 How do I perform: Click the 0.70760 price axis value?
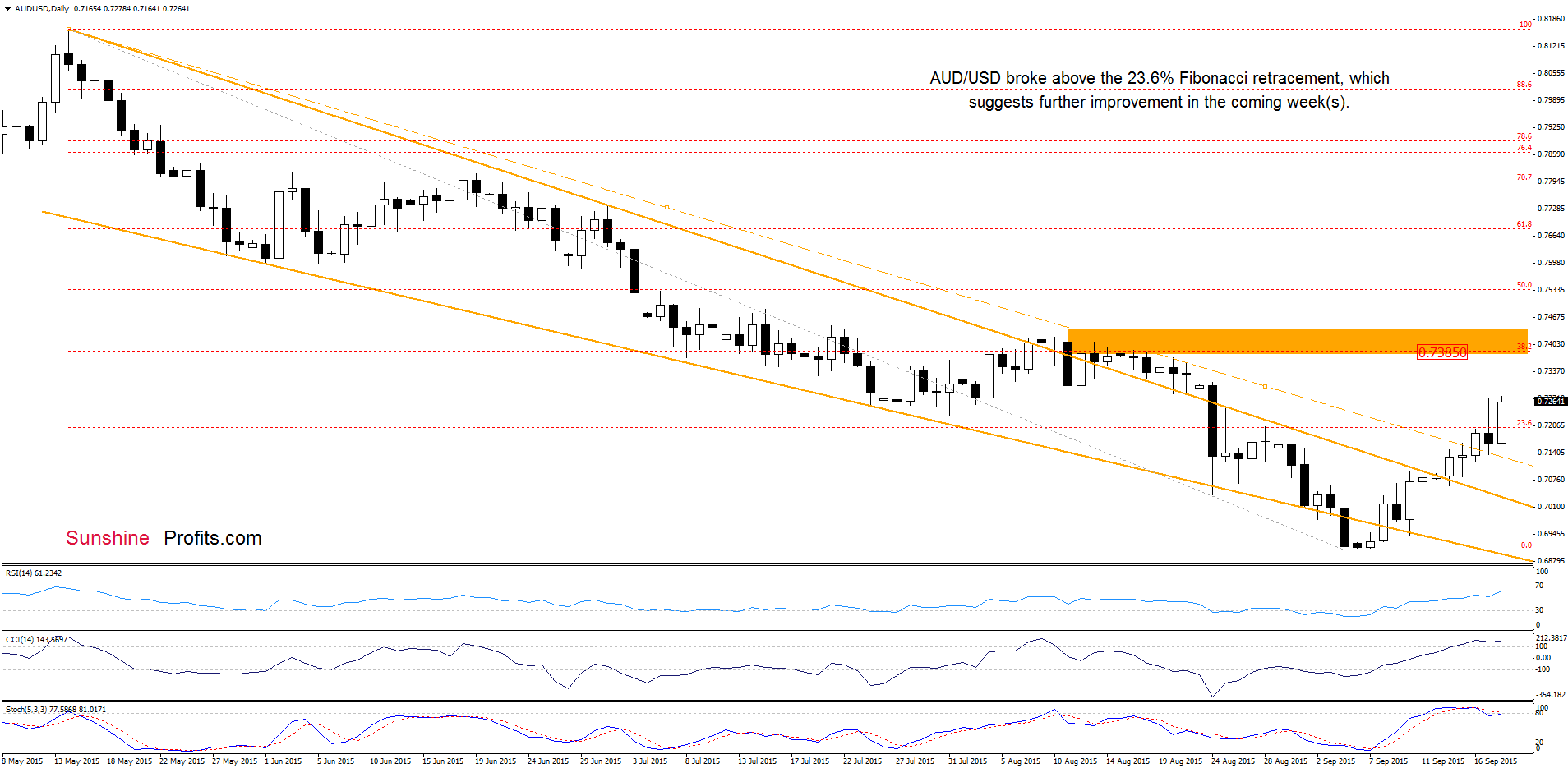(1552, 480)
